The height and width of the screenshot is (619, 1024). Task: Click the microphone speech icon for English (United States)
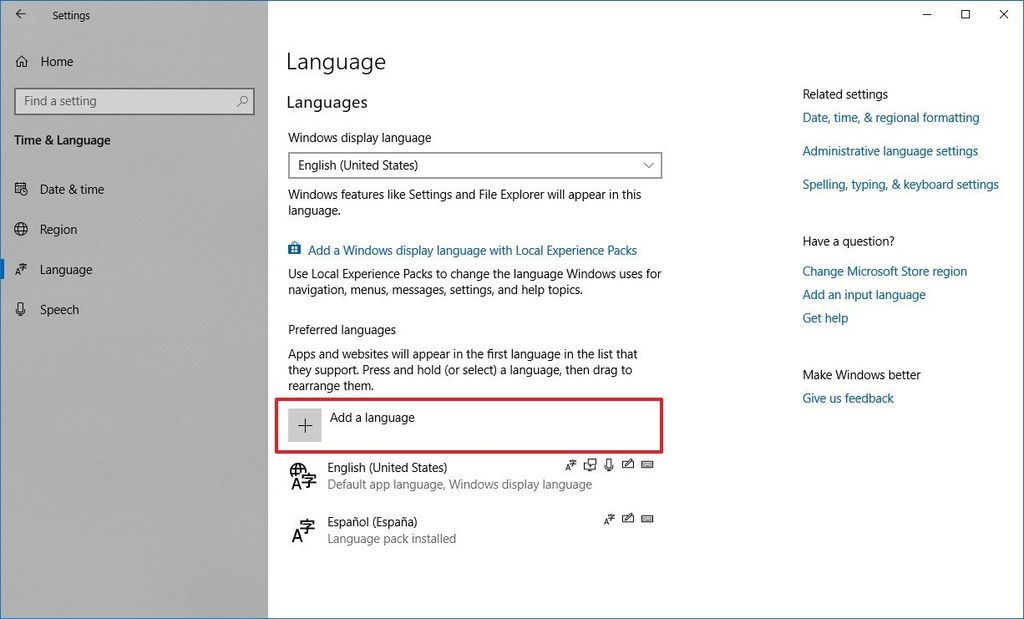tap(608, 464)
